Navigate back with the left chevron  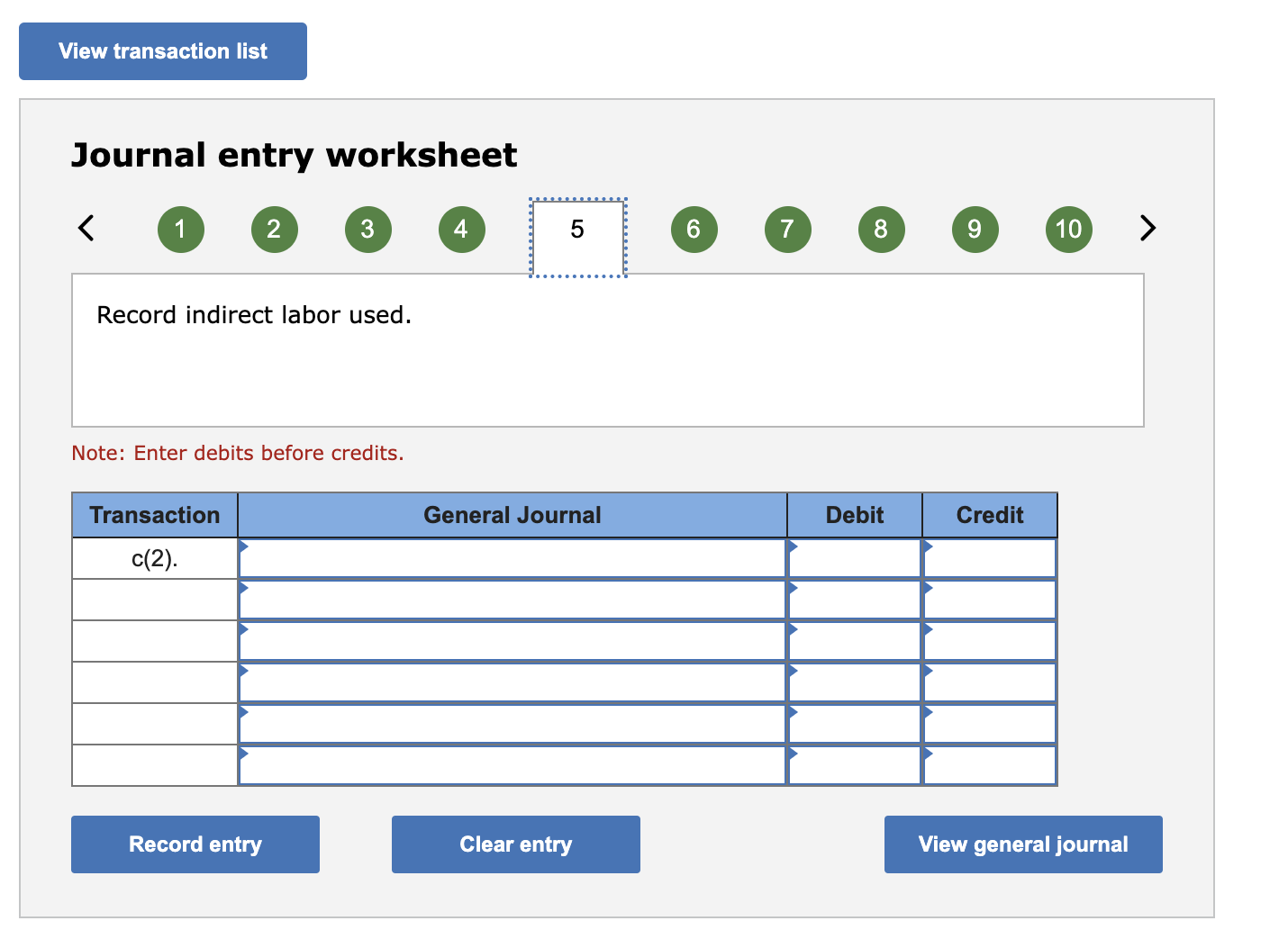click(86, 229)
